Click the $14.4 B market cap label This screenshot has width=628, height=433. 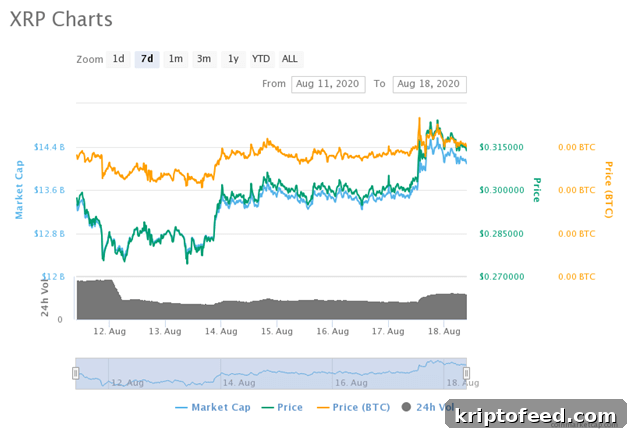(x=49, y=147)
